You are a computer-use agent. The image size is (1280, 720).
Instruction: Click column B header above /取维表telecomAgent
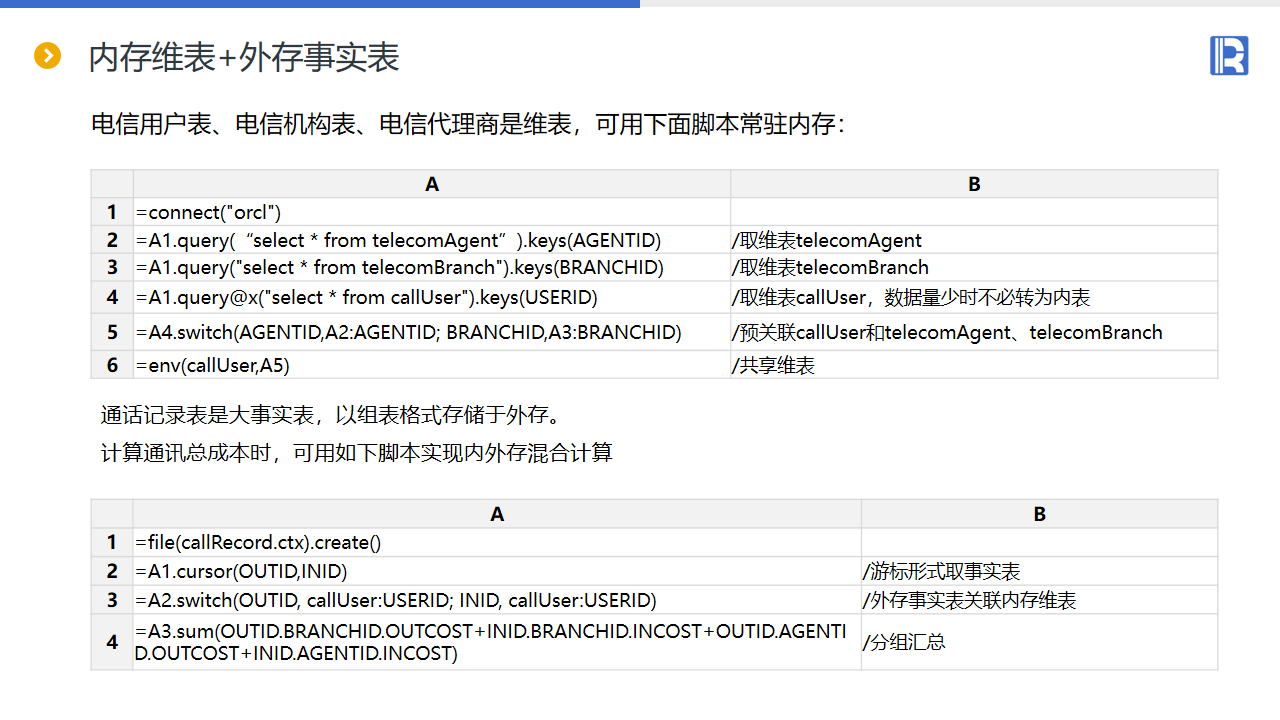point(974,184)
